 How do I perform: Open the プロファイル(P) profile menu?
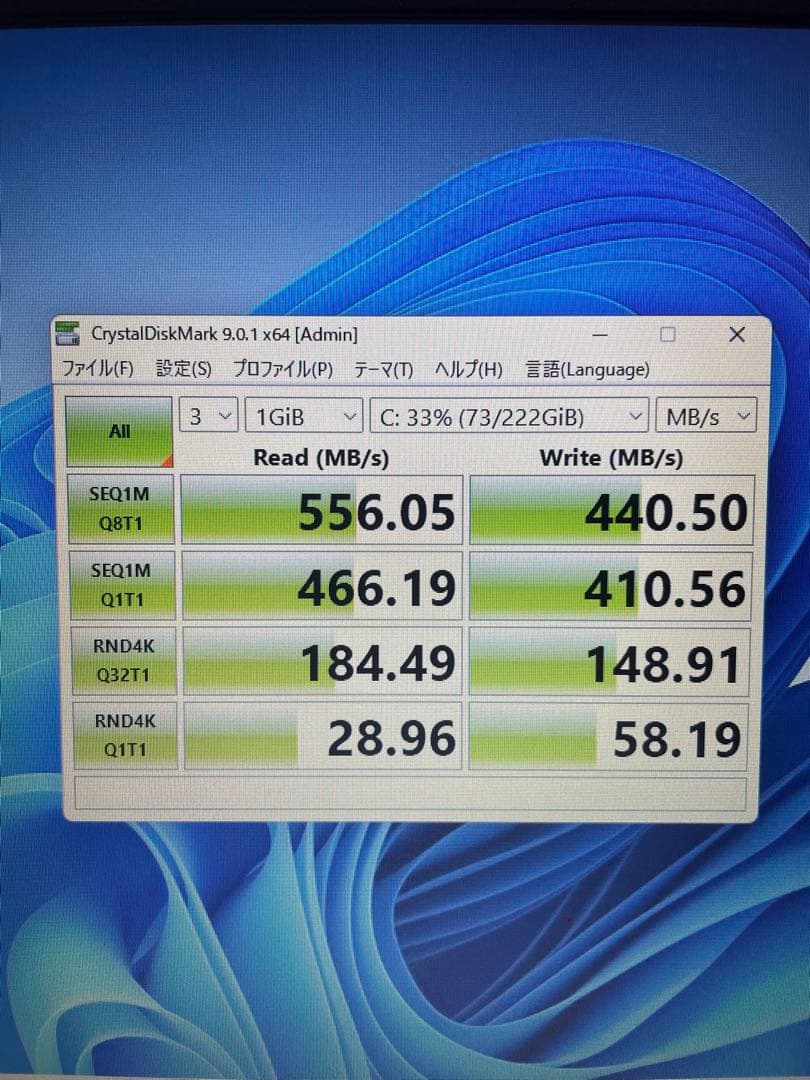tap(282, 369)
